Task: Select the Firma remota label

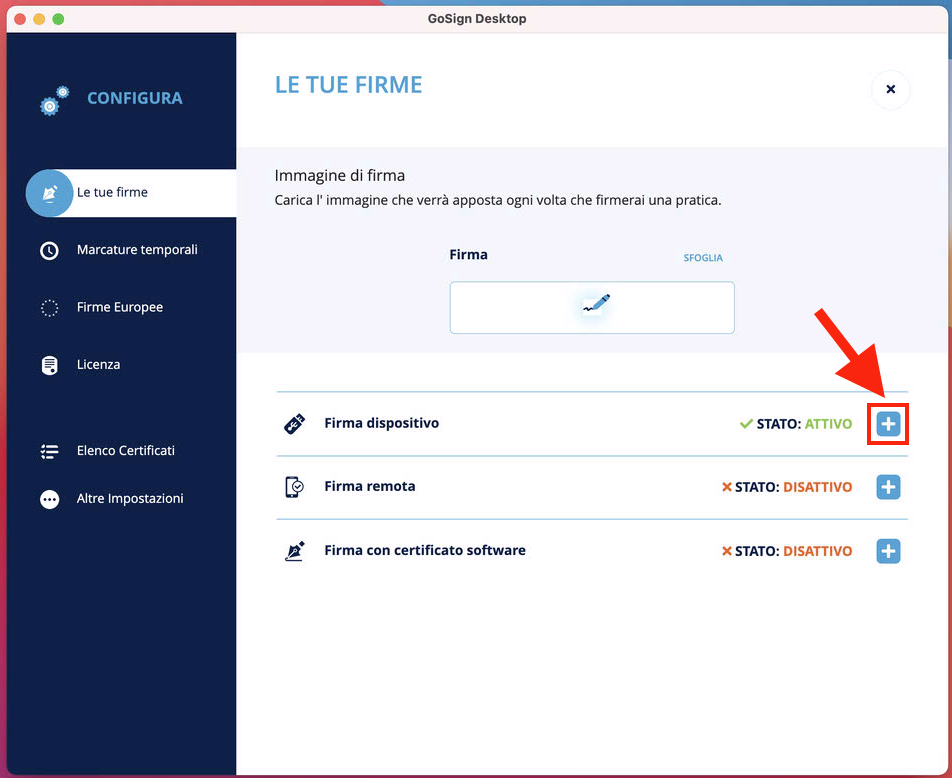Action: pyautogui.click(x=370, y=486)
